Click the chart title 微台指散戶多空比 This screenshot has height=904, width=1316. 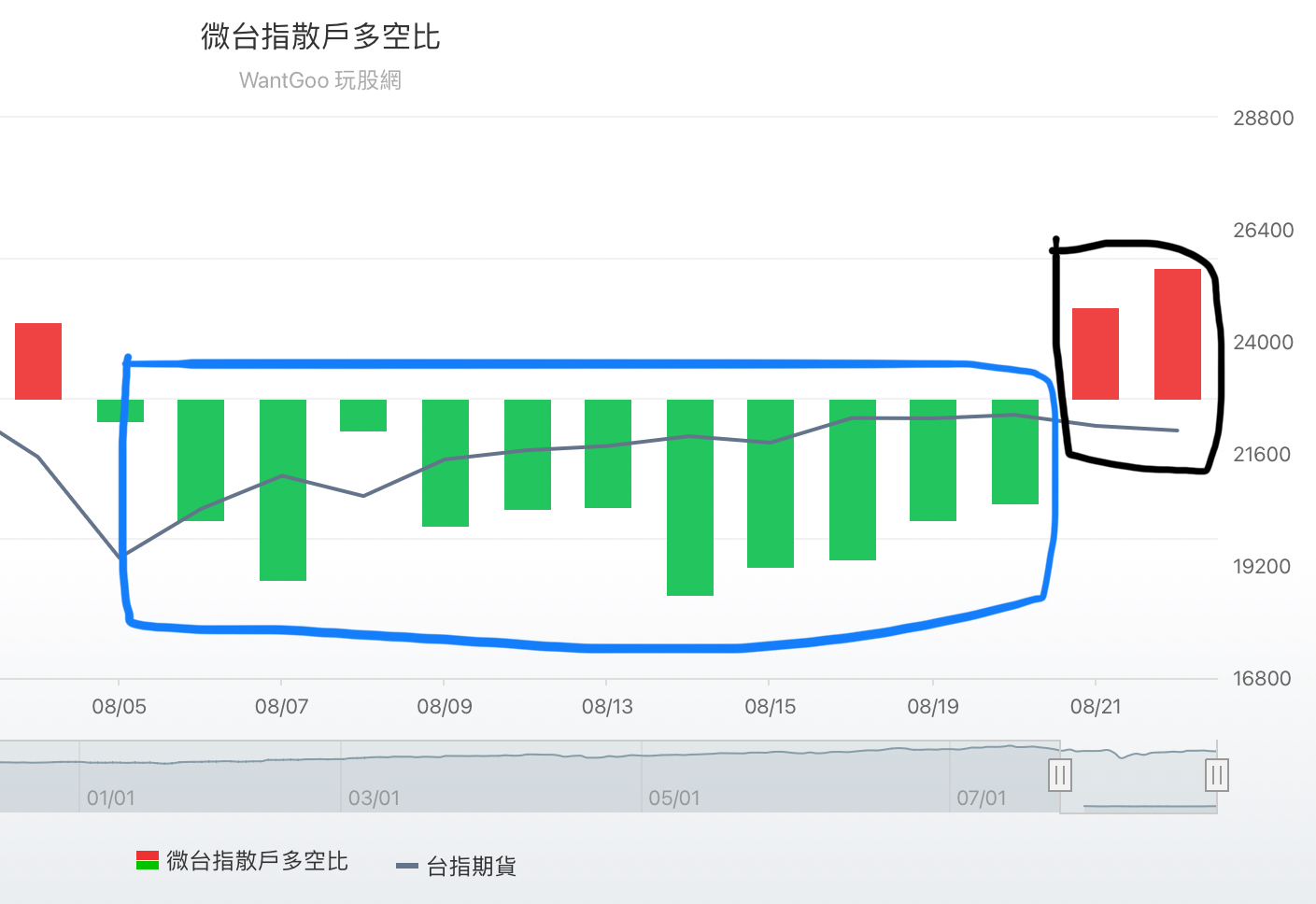318,38
